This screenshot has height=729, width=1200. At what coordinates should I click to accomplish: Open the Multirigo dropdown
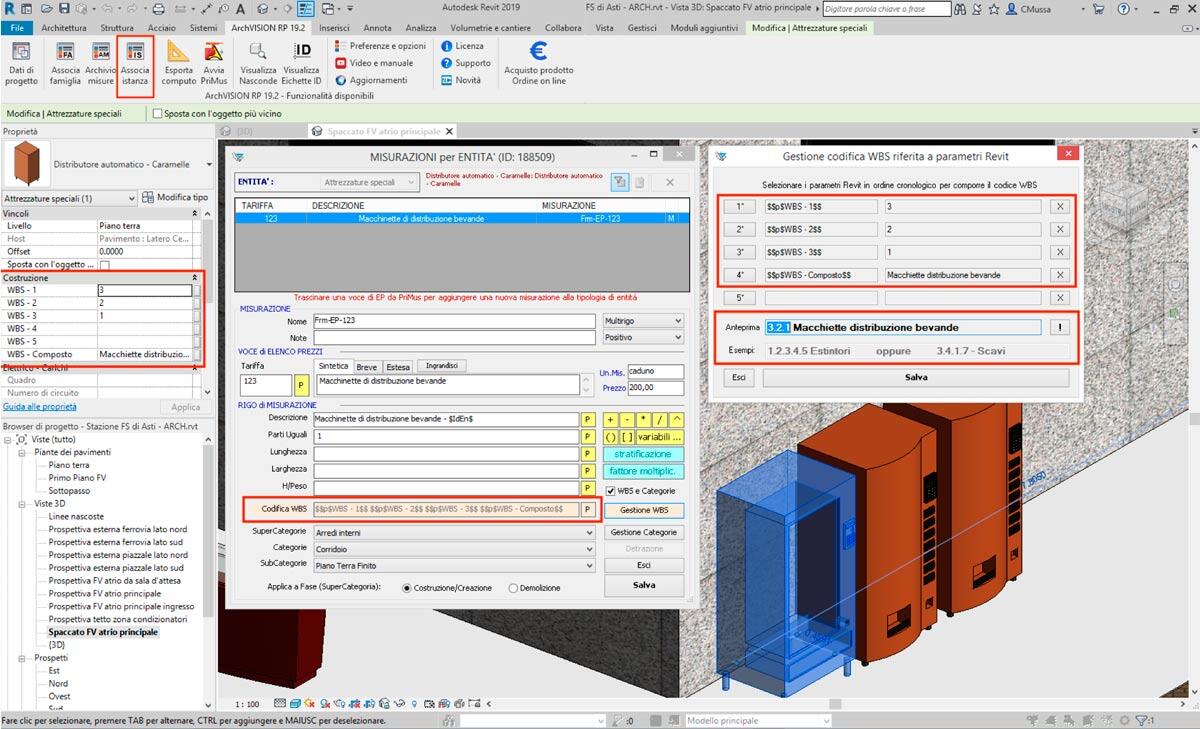pos(643,321)
